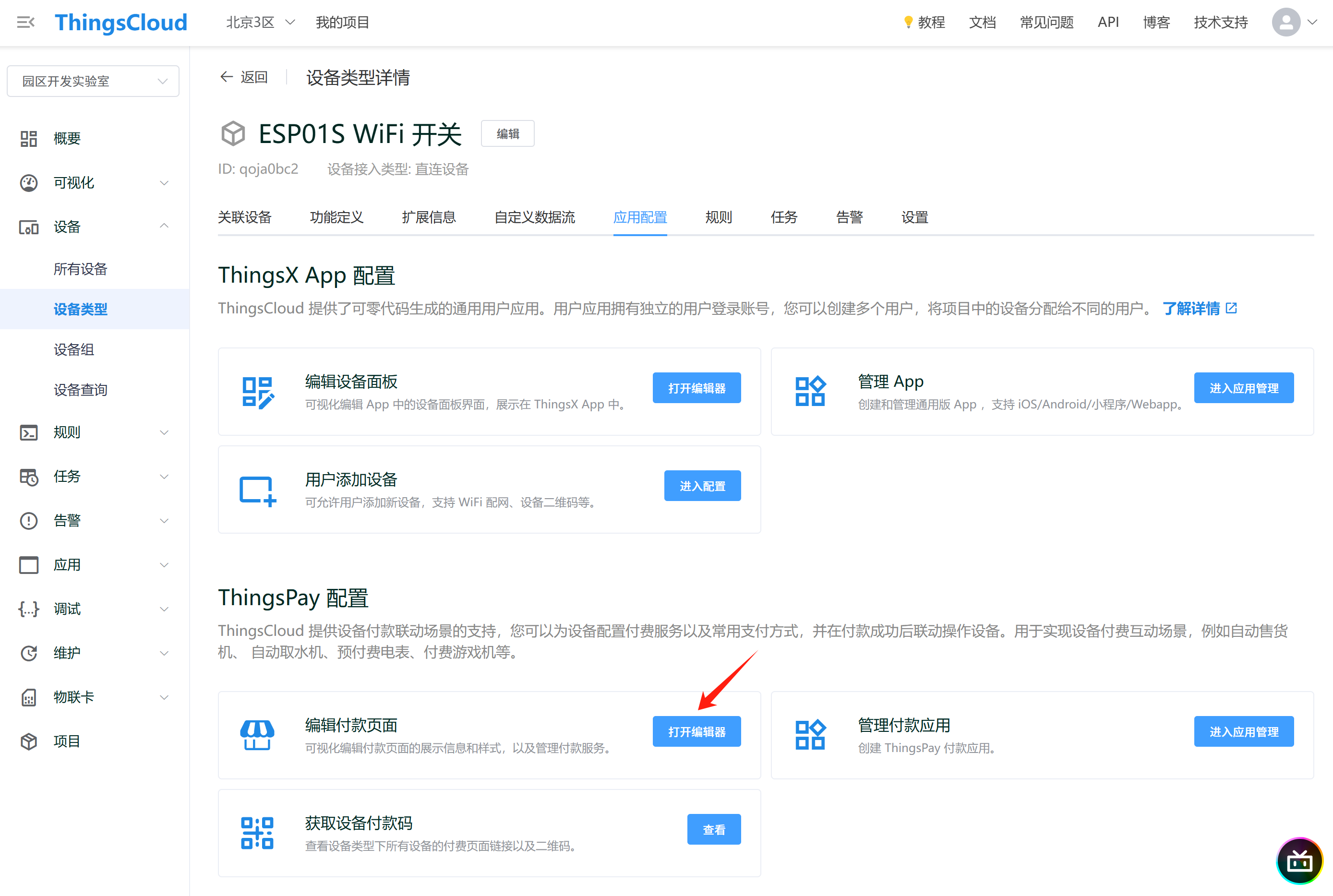The height and width of the screenshot is (896, 1333).
Task: Click 进入应用管理 for 管理 App
Action: click(1243, 388)
